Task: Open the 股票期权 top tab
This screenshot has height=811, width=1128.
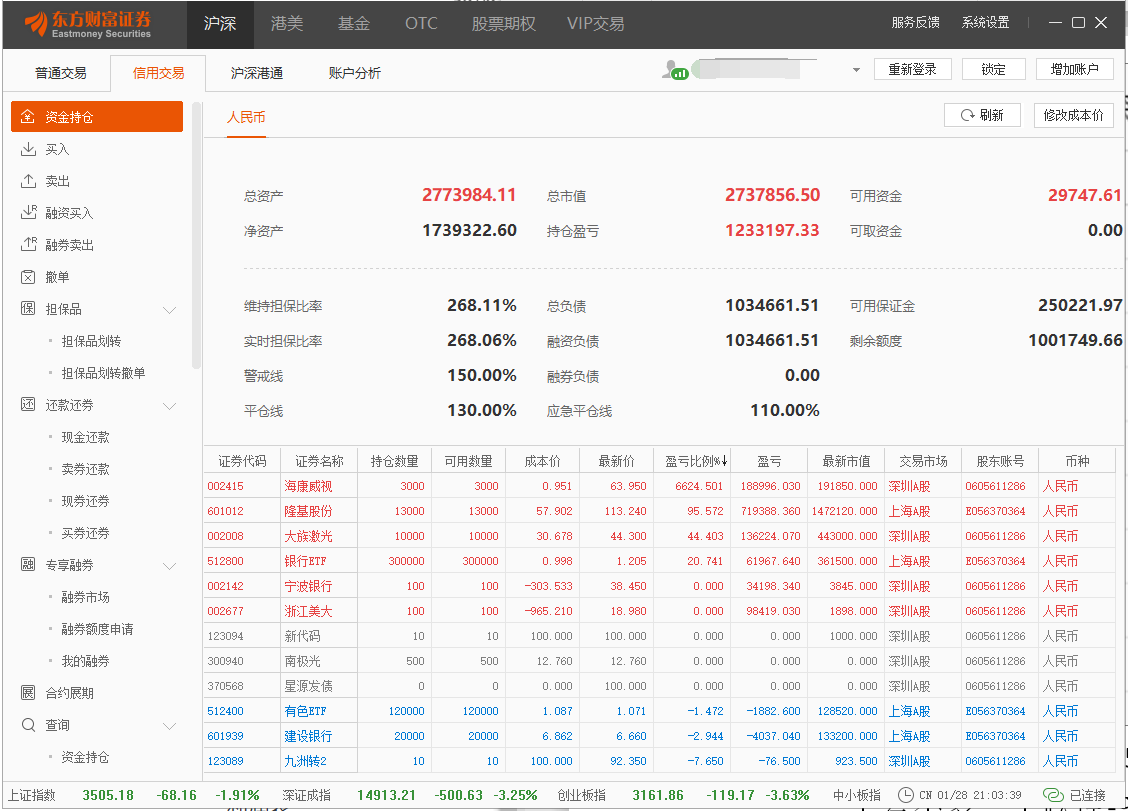Action: (504, 24)
